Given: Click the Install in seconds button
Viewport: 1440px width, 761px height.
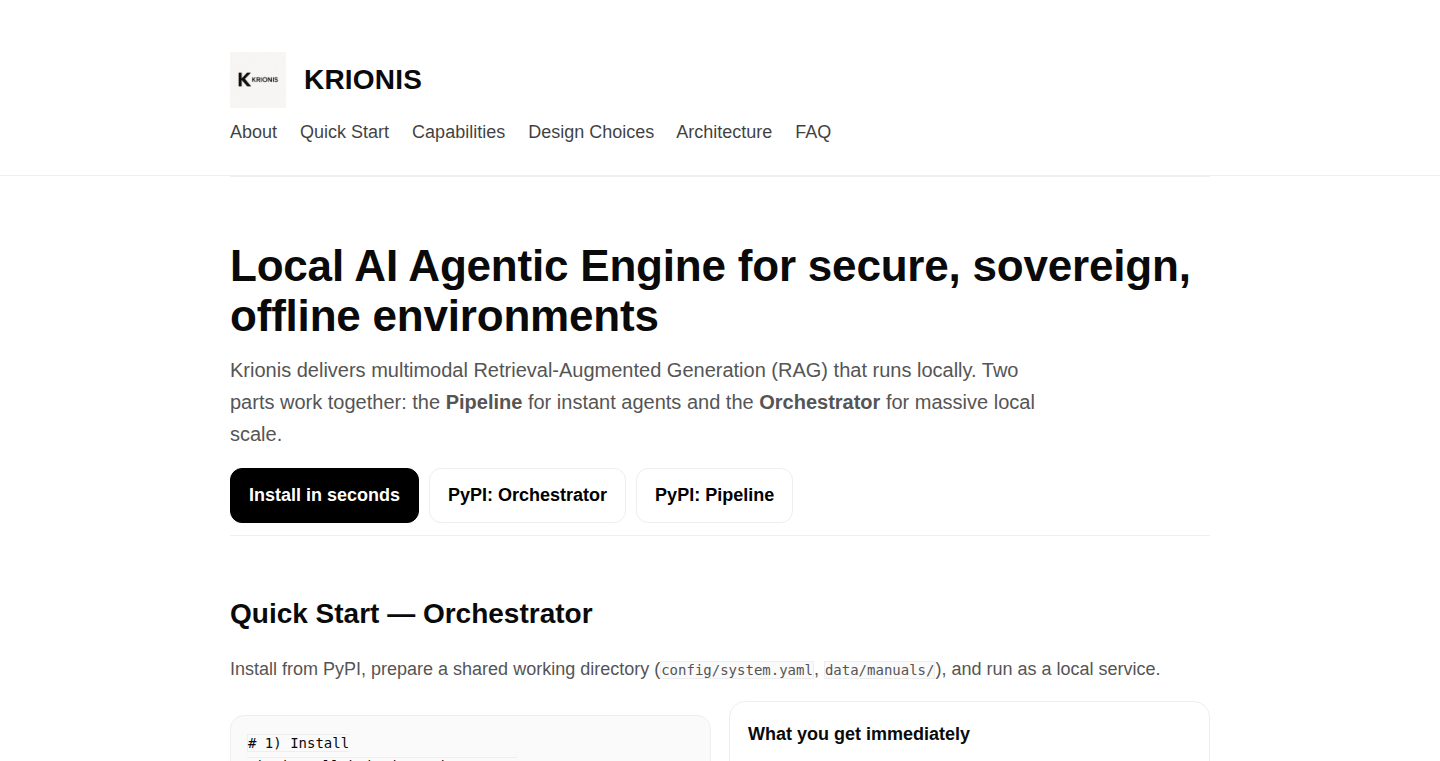Looking at the screenshot, I should [324, 495].
